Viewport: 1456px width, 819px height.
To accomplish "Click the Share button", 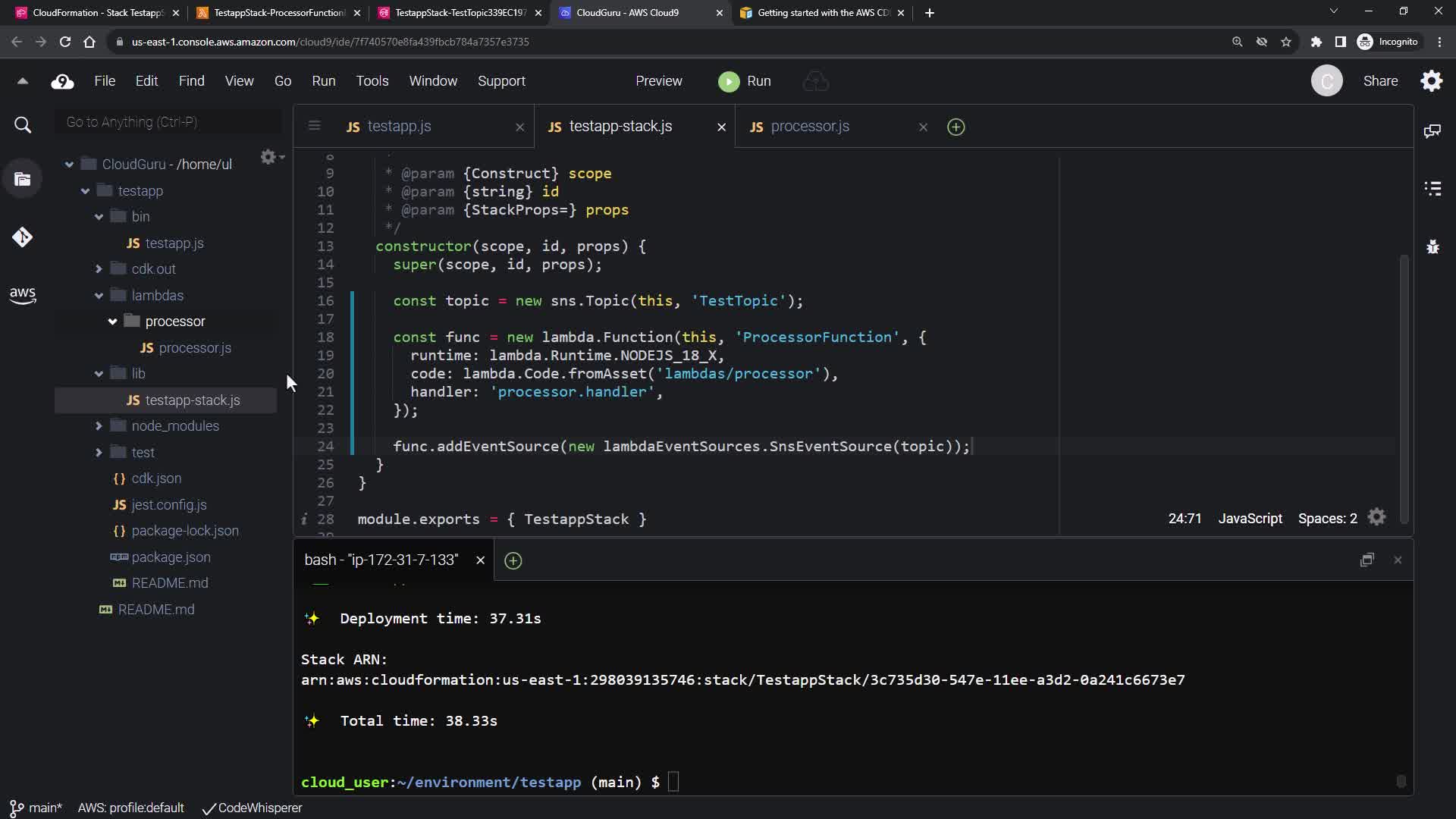I will coord(1379,81).
